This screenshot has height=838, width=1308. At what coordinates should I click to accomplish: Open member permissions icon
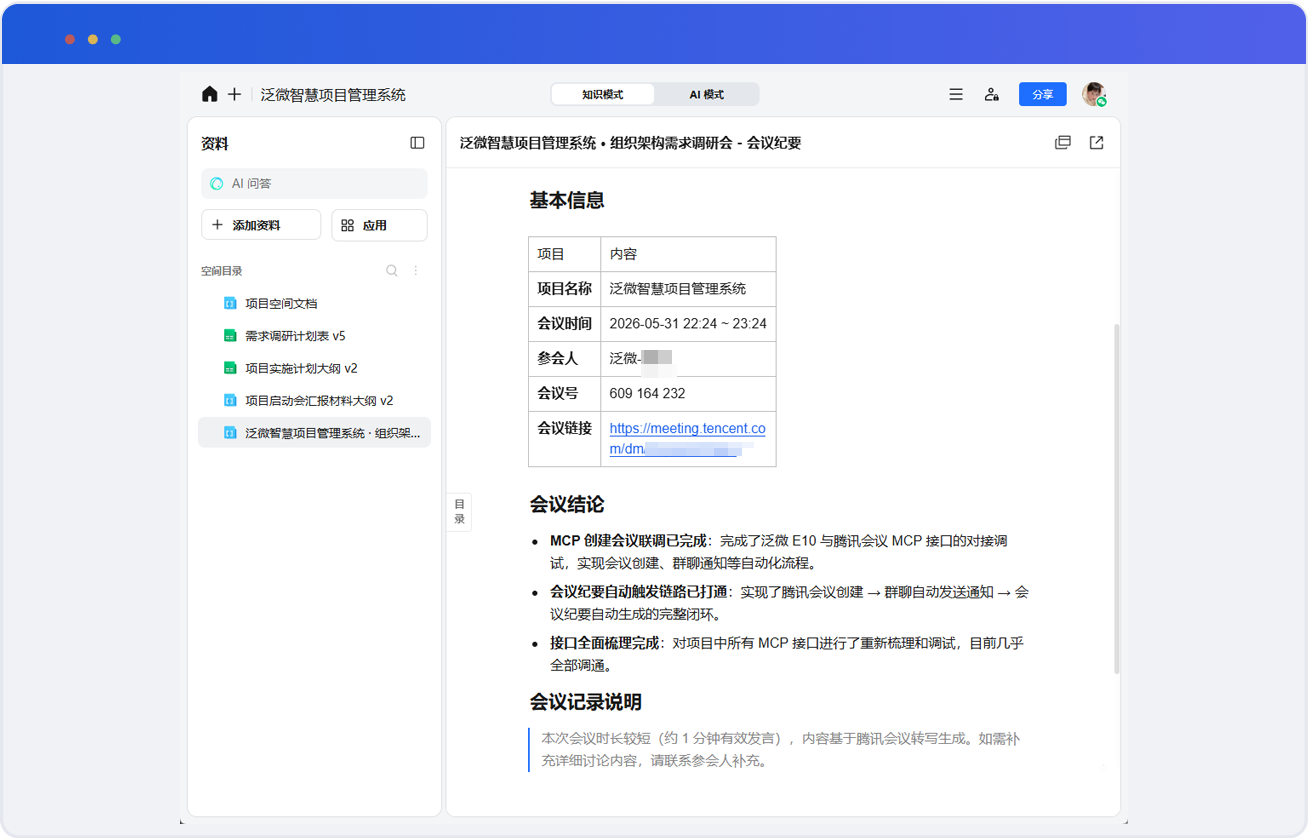coord(991,94)
